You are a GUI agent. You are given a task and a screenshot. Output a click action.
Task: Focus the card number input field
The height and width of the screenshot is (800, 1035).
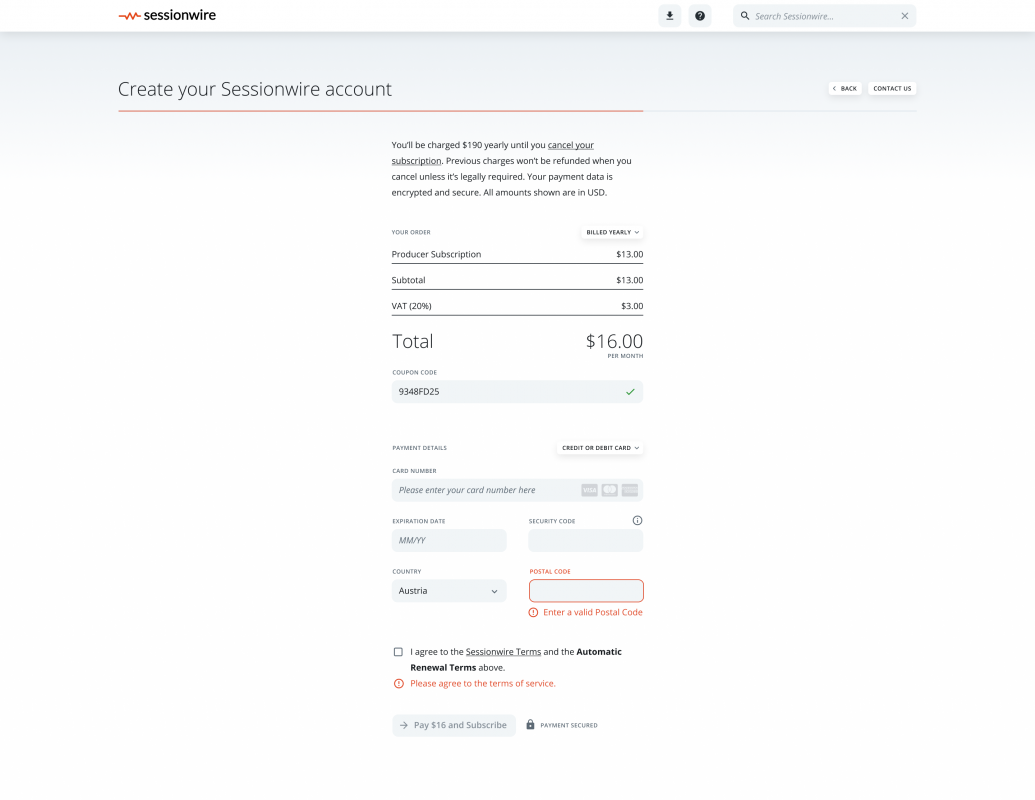click(x=485, y=490)
